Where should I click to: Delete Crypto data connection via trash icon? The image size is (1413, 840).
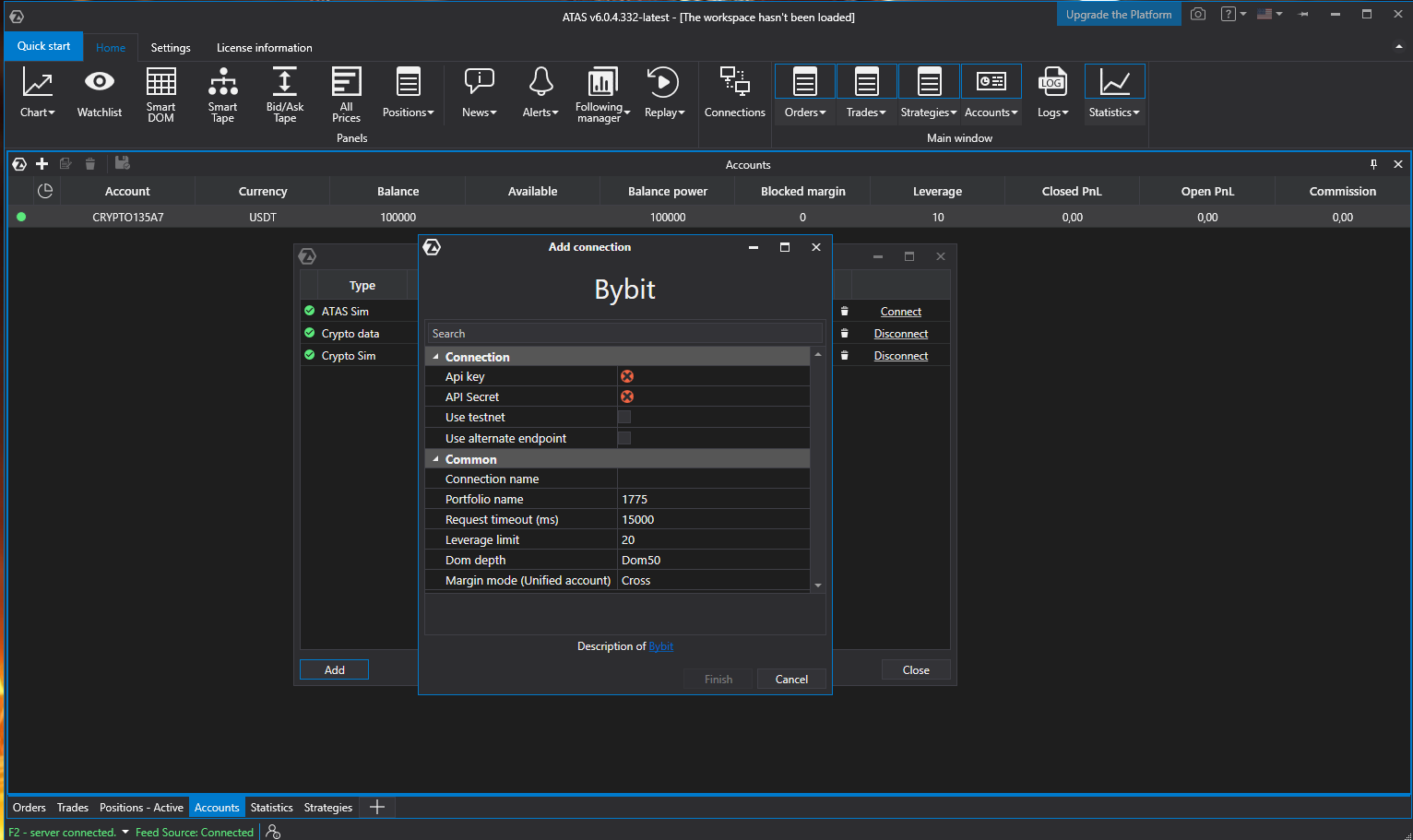pyautogui.click(x=844, y=333)
